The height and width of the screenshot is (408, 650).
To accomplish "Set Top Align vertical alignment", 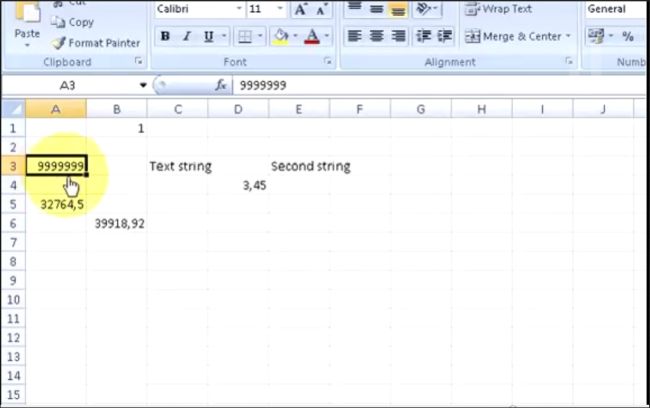I will click(x=354, y=8).
